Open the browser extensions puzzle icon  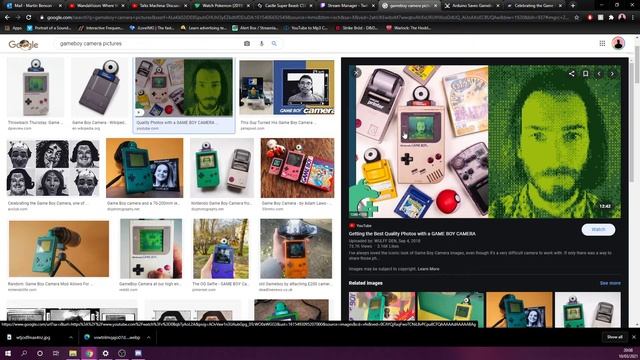pos(611,18)
